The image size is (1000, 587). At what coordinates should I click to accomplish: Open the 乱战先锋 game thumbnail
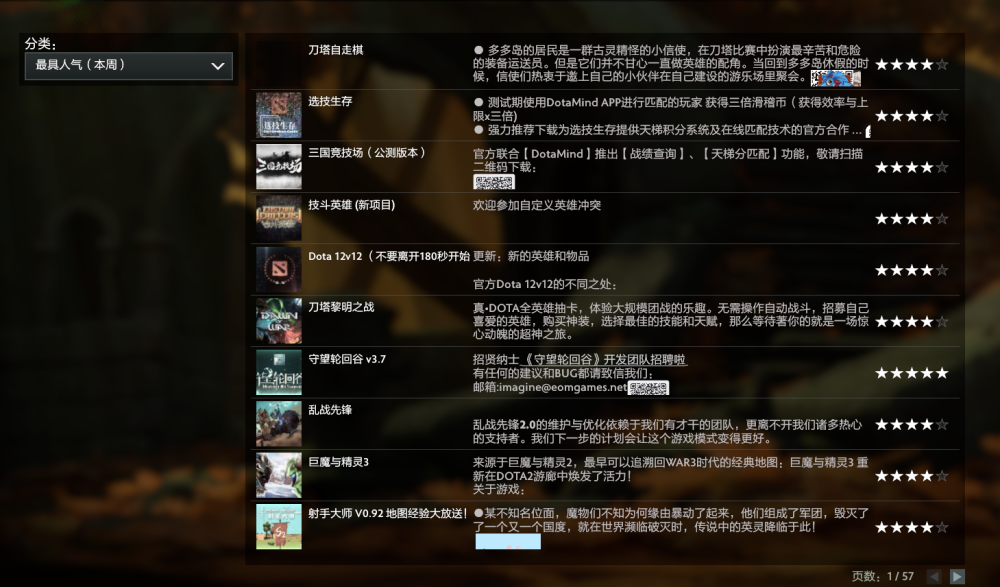click(279, 424)
